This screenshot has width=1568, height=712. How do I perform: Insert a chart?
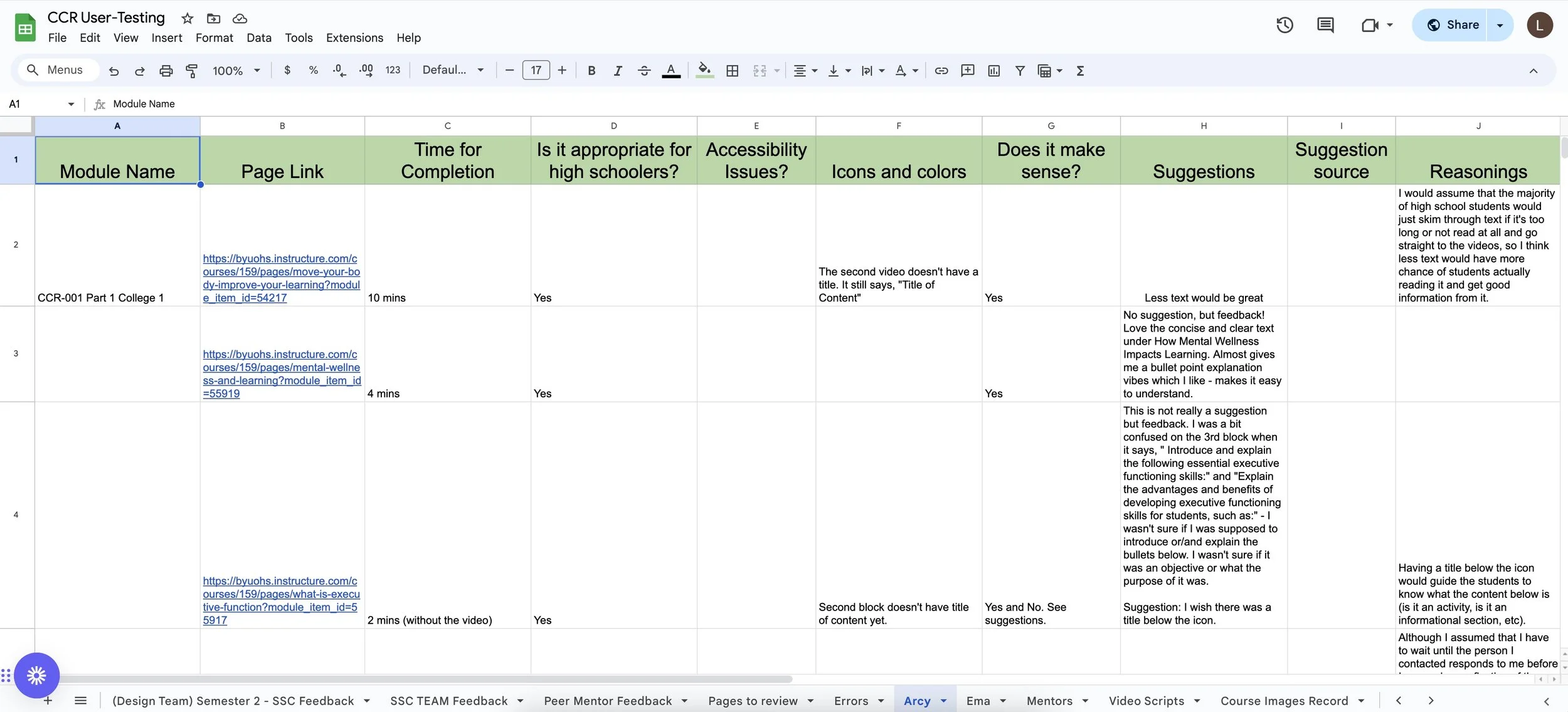click(x=994, y=70)
